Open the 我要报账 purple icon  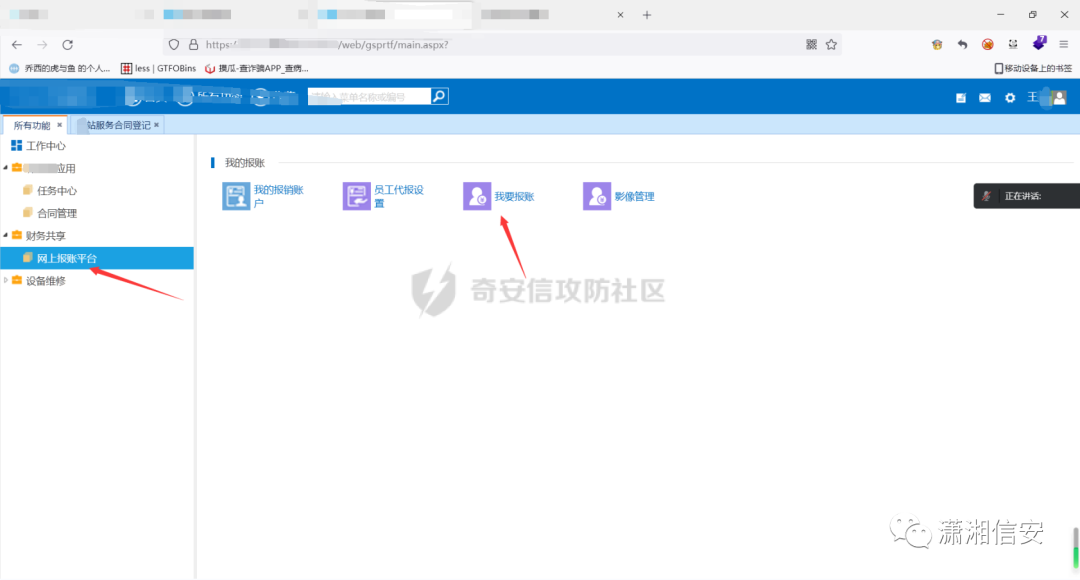point(476,196)
